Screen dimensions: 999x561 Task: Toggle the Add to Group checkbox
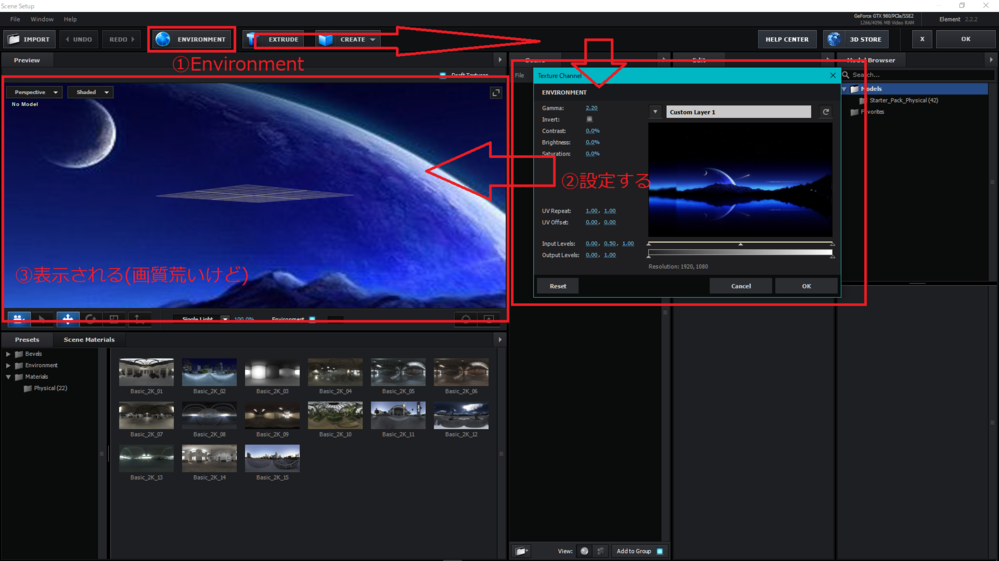coord(660,551)
